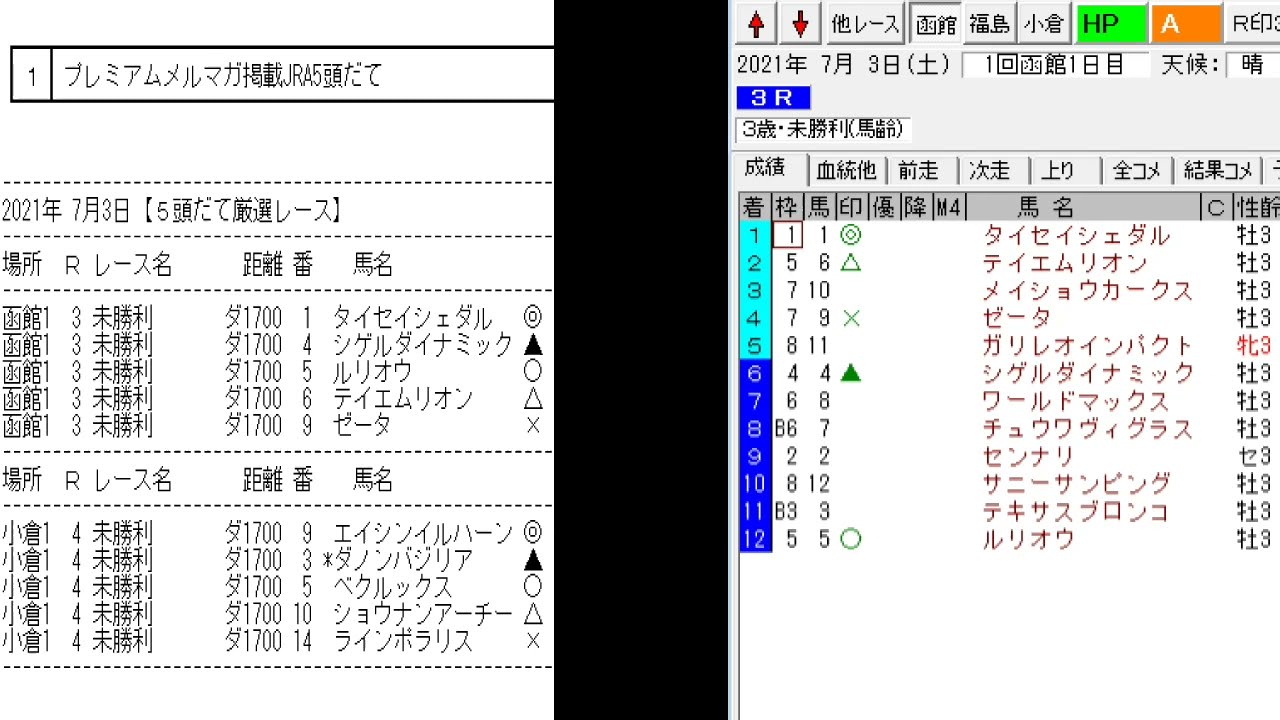Open the 血統他 tab

click(846, 171)
